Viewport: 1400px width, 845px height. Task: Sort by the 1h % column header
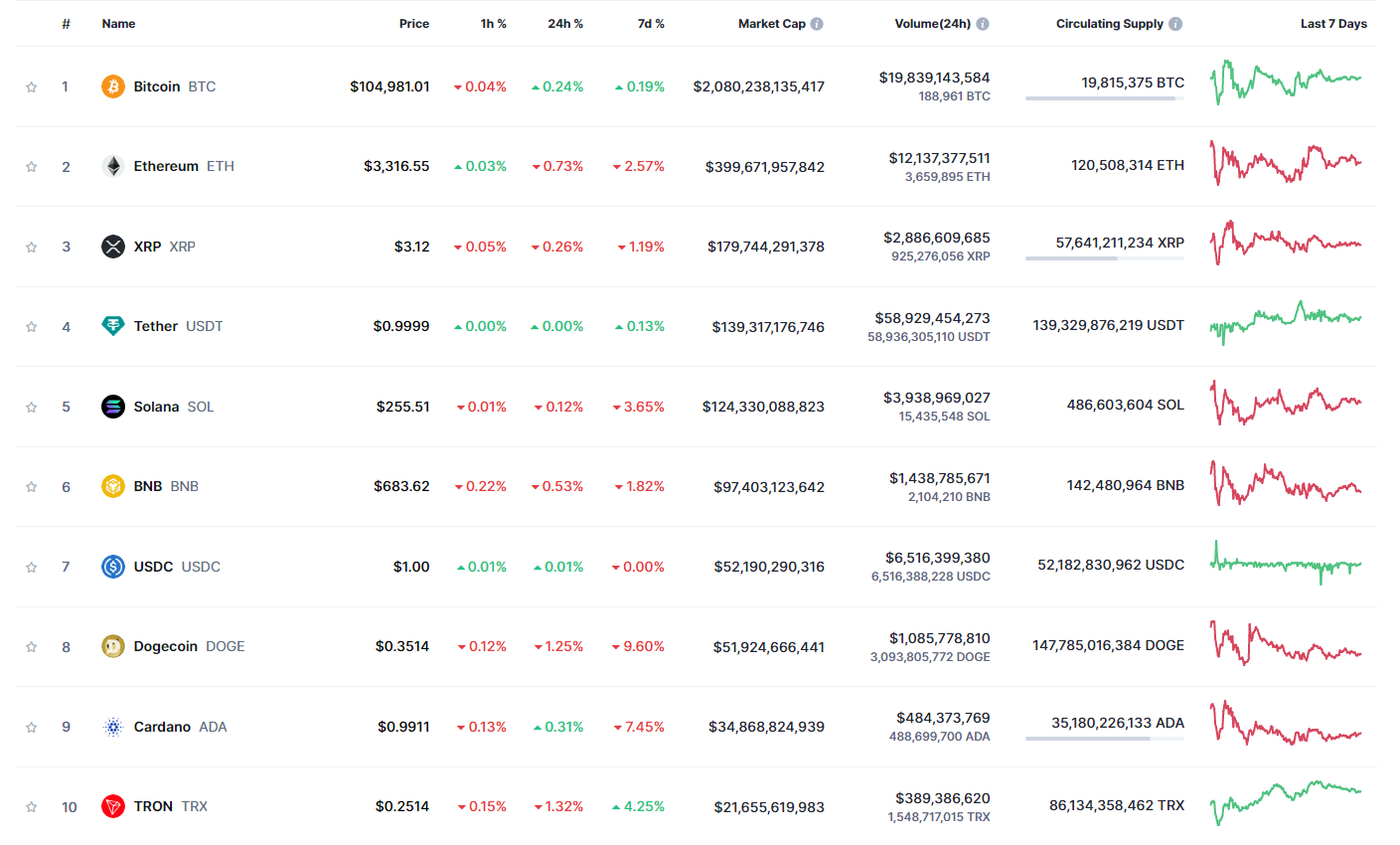coord(494,24)
